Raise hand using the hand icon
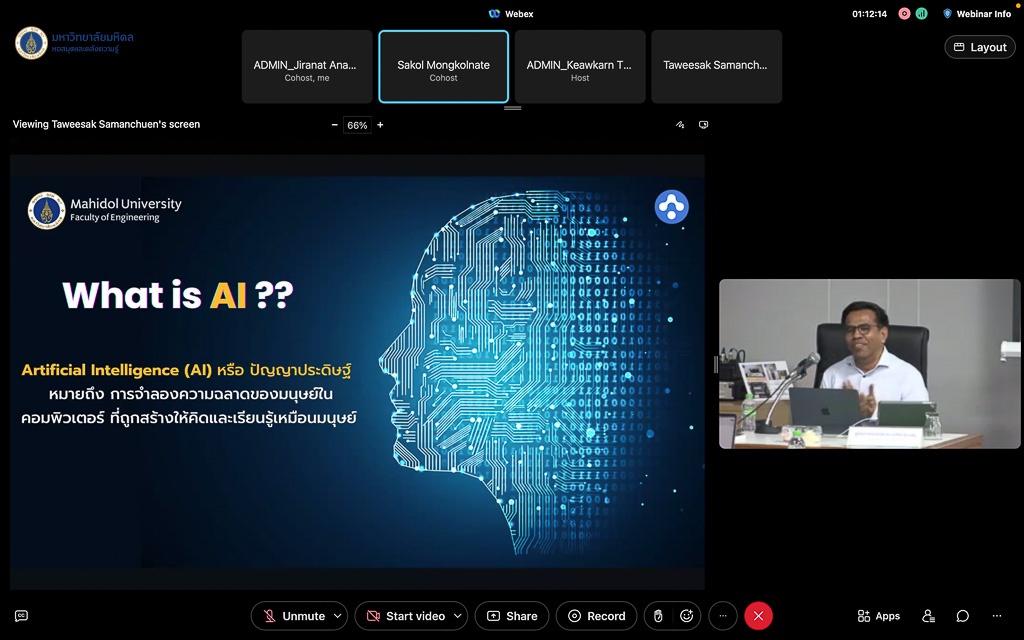The image size is (1024, 640). click(x=658, y=616)
